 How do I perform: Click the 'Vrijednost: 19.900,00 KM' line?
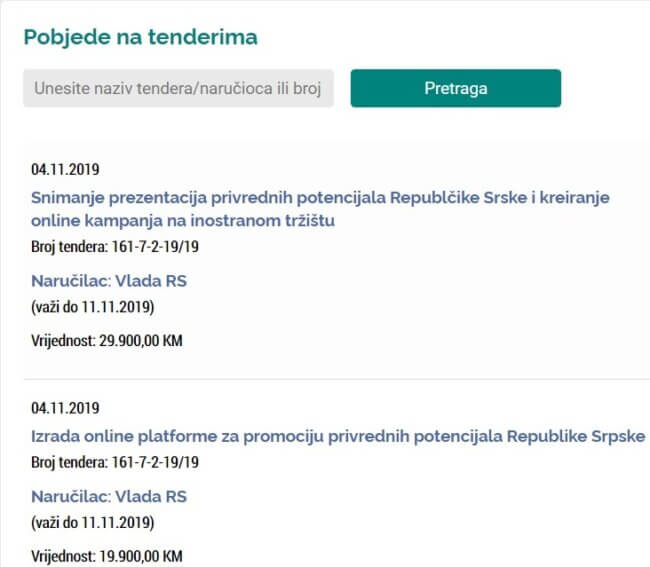point(107,555)
